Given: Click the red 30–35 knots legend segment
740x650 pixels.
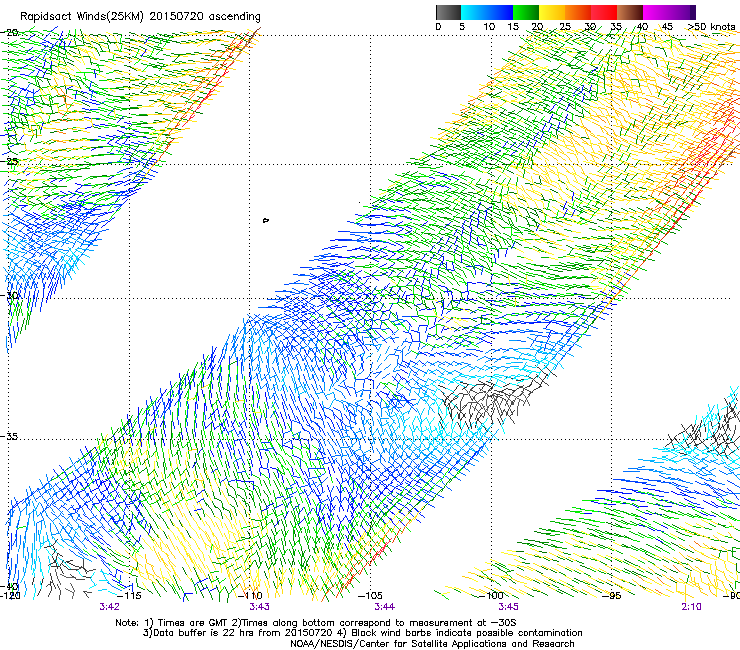Looking at the screenshot, I should (x=604, y=12).
